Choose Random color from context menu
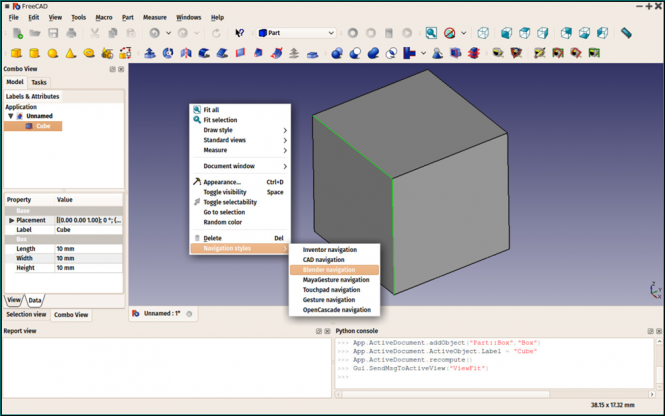 tap(223, 222)
